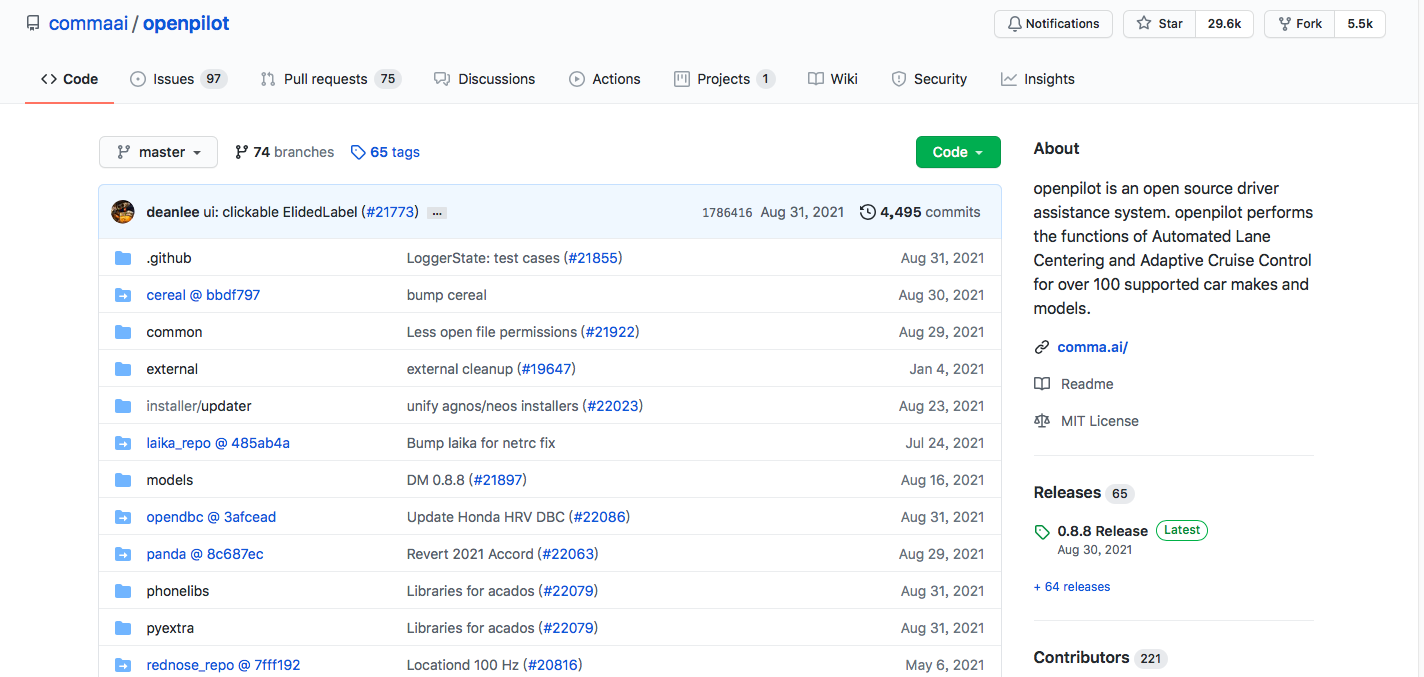Open the Security tab

pos(929,79)
